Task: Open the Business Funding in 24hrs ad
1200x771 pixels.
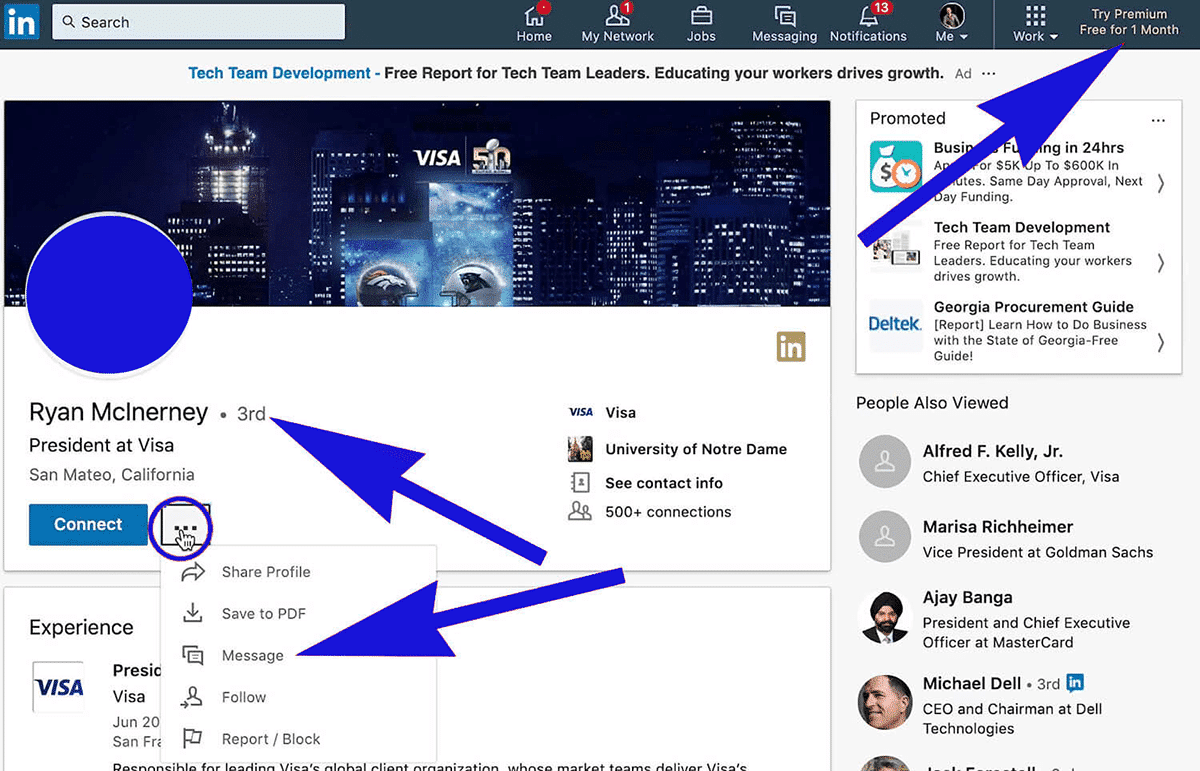Action: (x=1029, y=148)
